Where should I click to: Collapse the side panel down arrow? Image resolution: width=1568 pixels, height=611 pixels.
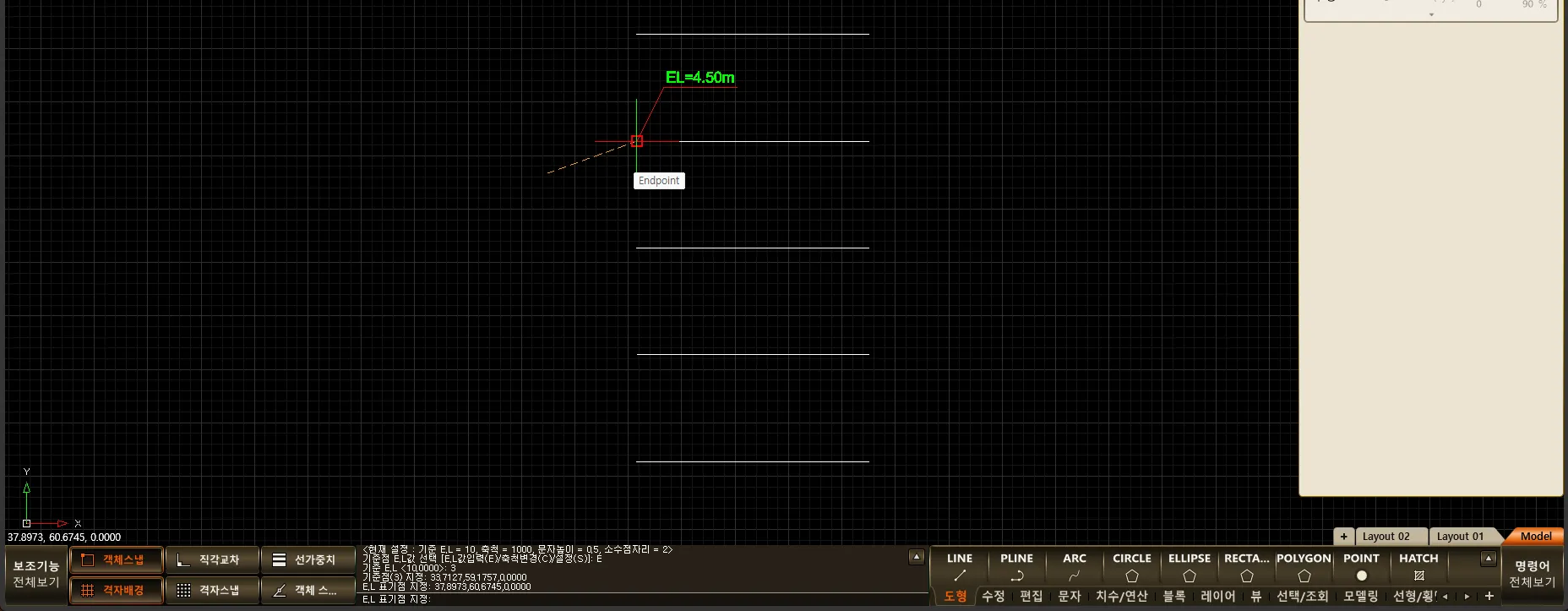click(x=1431, y=15)
